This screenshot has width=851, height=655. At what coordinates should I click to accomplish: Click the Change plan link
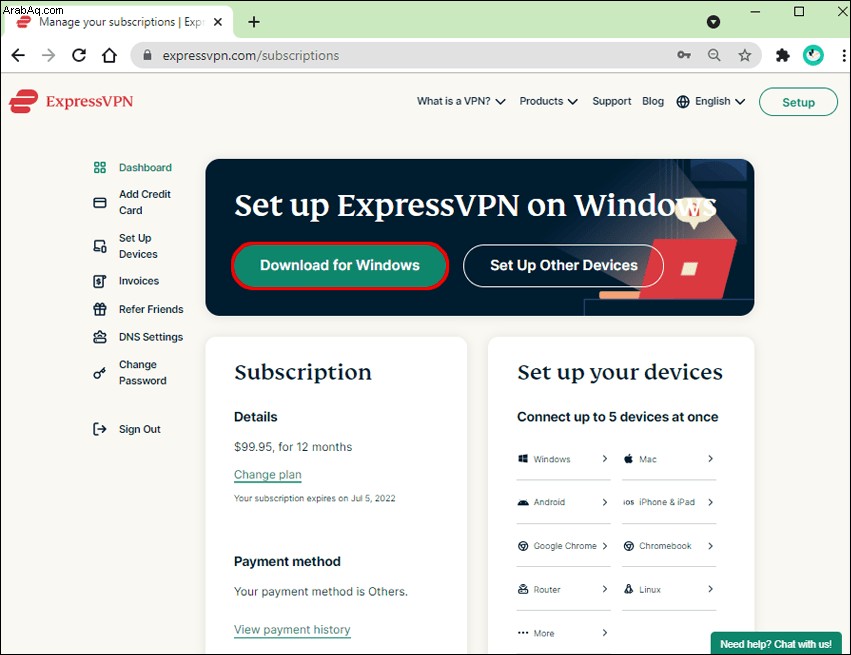coord(268,475)
